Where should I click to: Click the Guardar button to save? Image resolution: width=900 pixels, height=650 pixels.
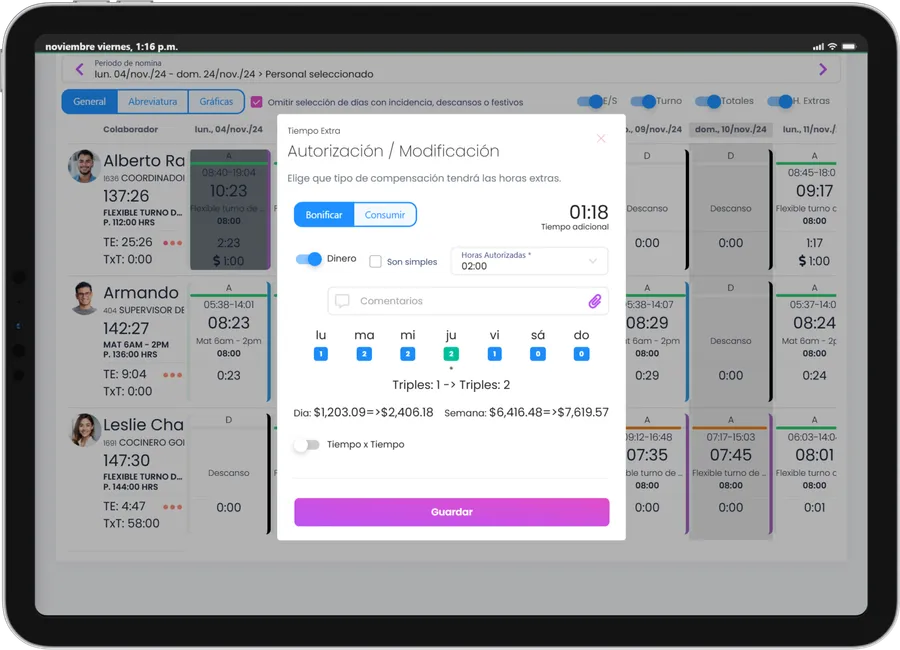pyautogui.click(x=451, y=511)
